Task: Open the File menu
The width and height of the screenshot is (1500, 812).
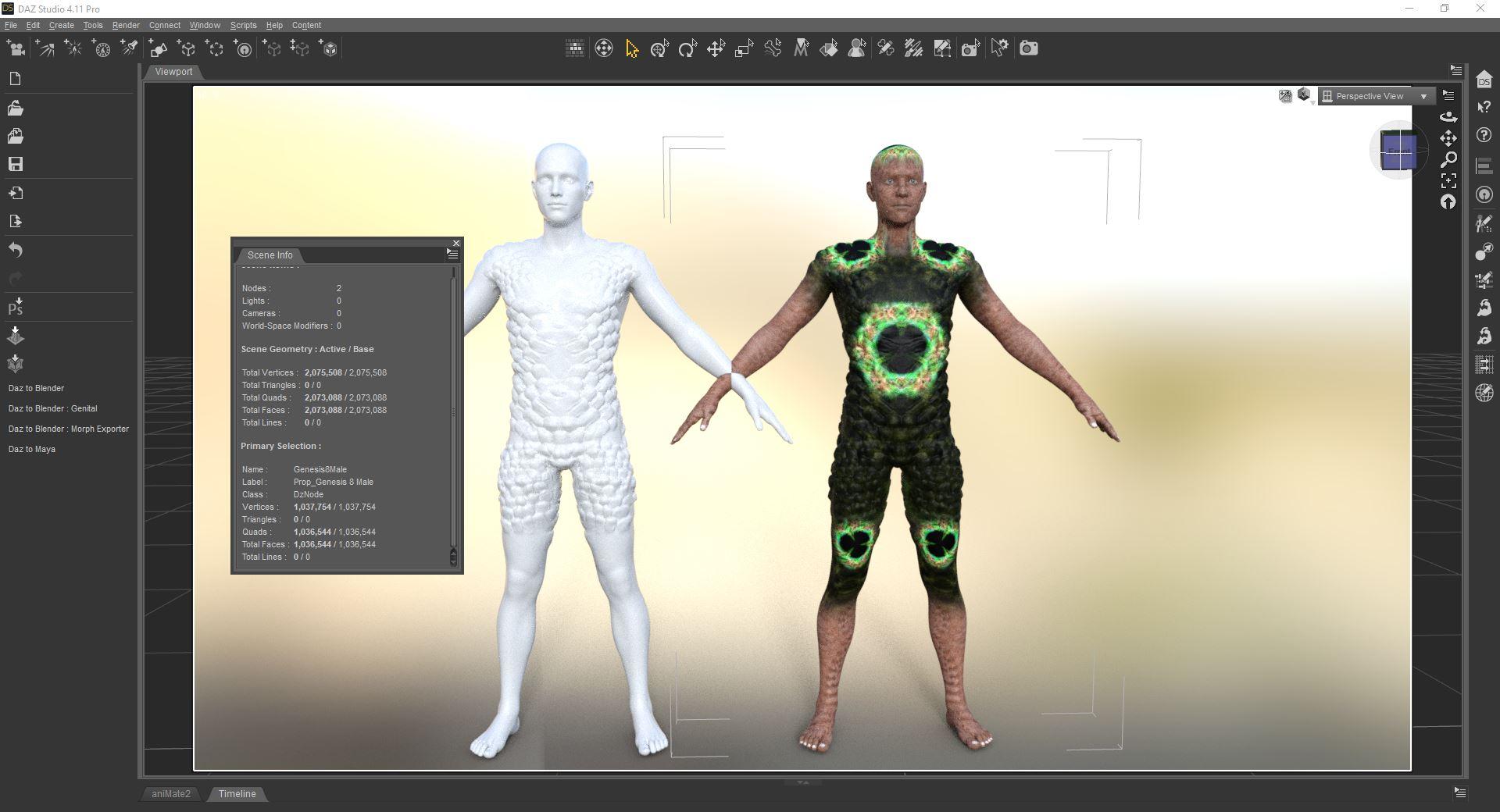Action: point(11,25)
